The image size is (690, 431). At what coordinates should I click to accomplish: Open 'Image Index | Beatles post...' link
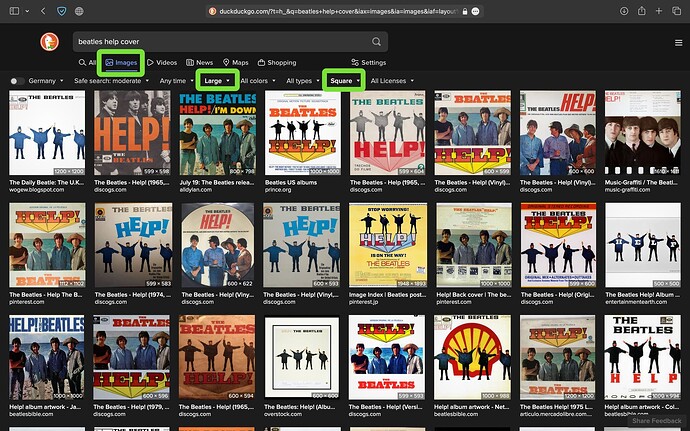pyautogui.click(x=387, y=295)
